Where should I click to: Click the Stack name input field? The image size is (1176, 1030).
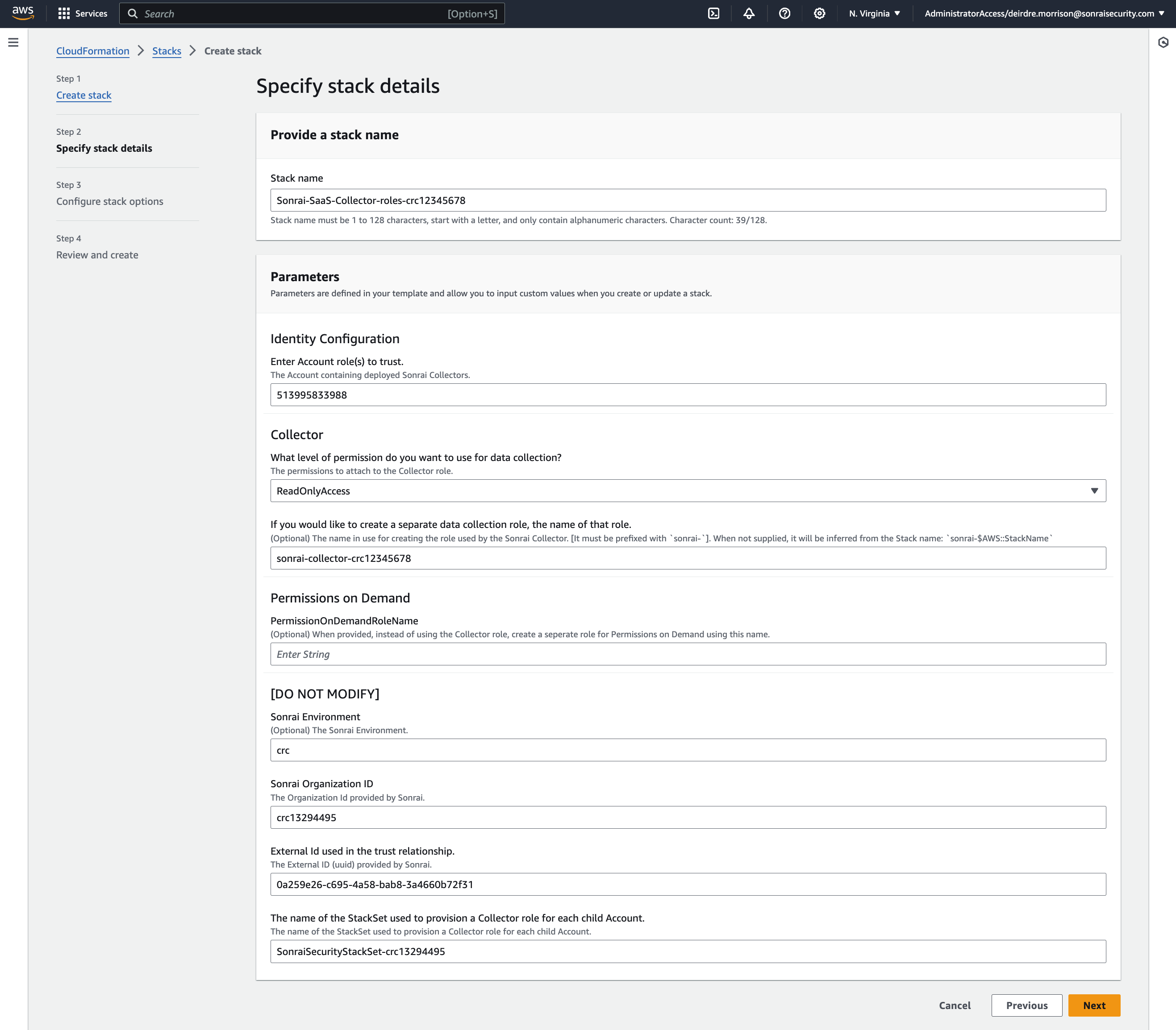coord(688,200)
